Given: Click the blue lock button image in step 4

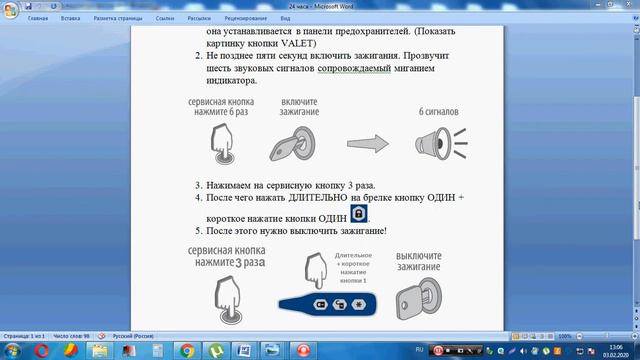Looking at the screenshot, I should pyautogui.click(x=359, y=214).
